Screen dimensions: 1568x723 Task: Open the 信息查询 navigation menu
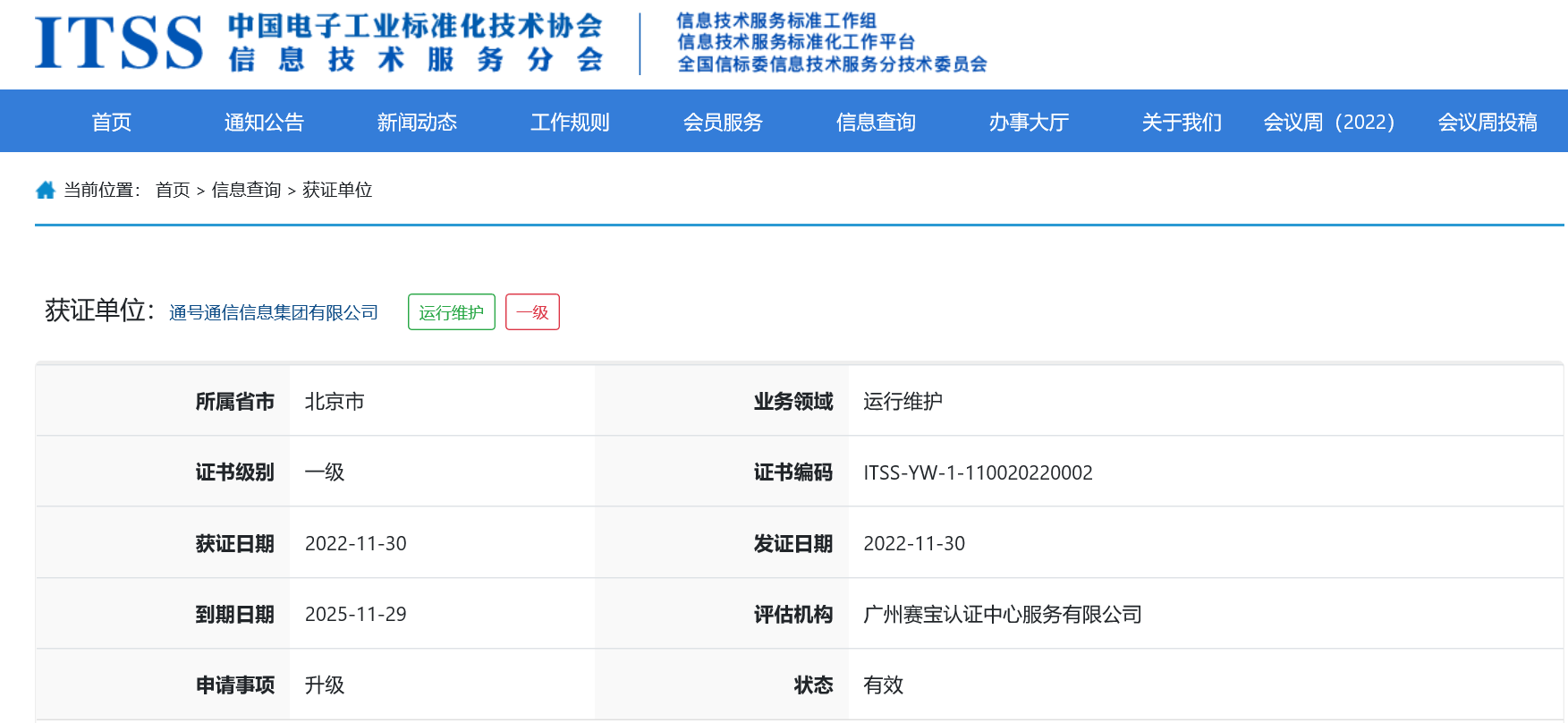[x=877, y=122]
